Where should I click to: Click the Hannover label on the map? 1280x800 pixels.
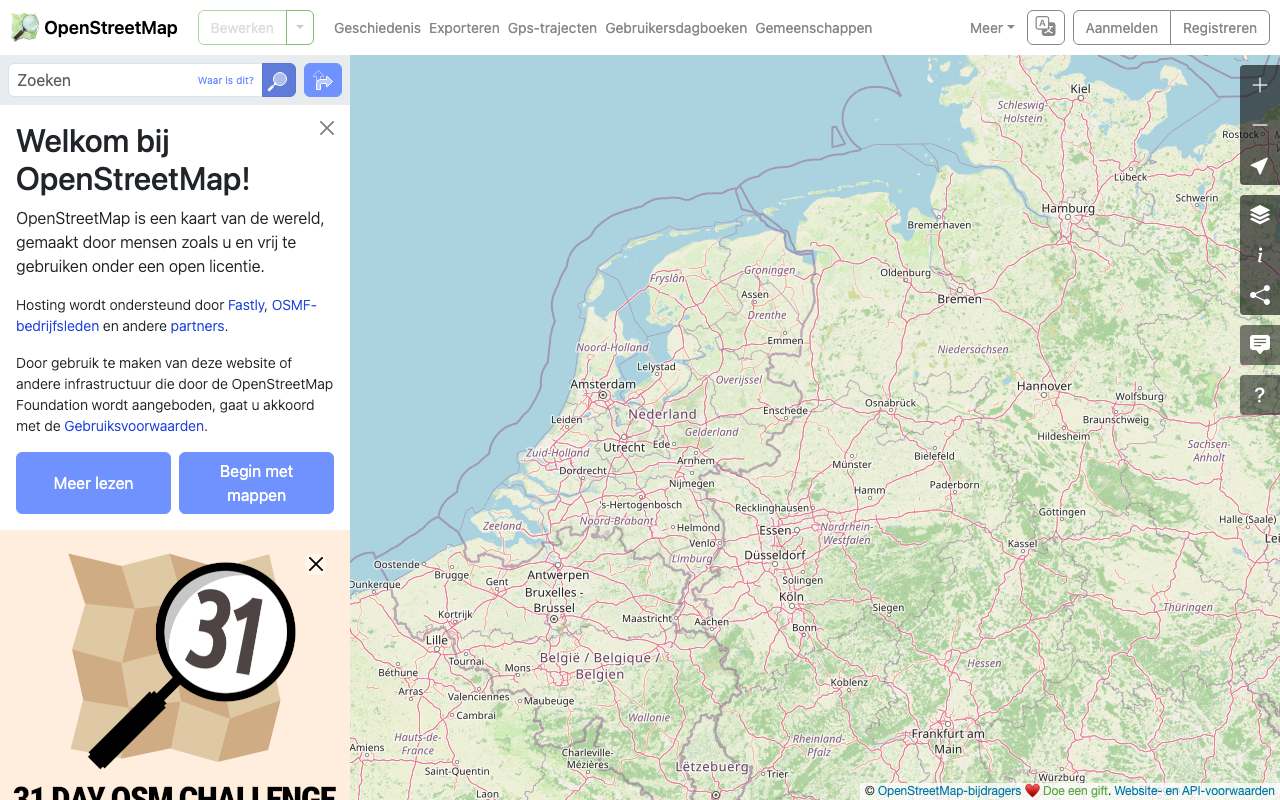click(1043, 386)
